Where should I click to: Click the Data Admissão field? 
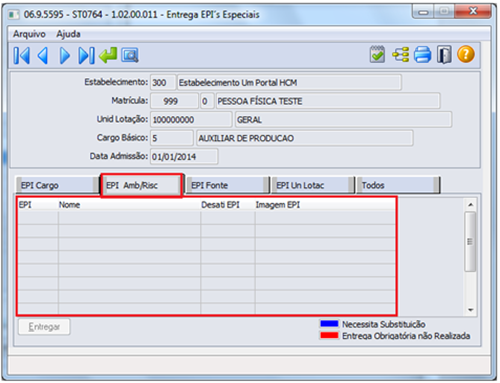tap(184, 157)
